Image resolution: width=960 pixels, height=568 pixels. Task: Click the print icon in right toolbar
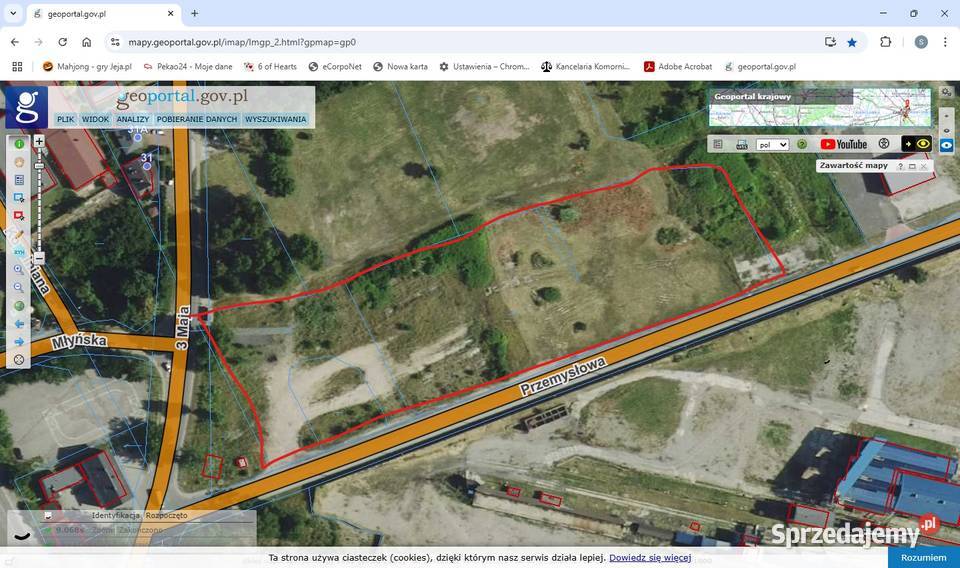741,144
